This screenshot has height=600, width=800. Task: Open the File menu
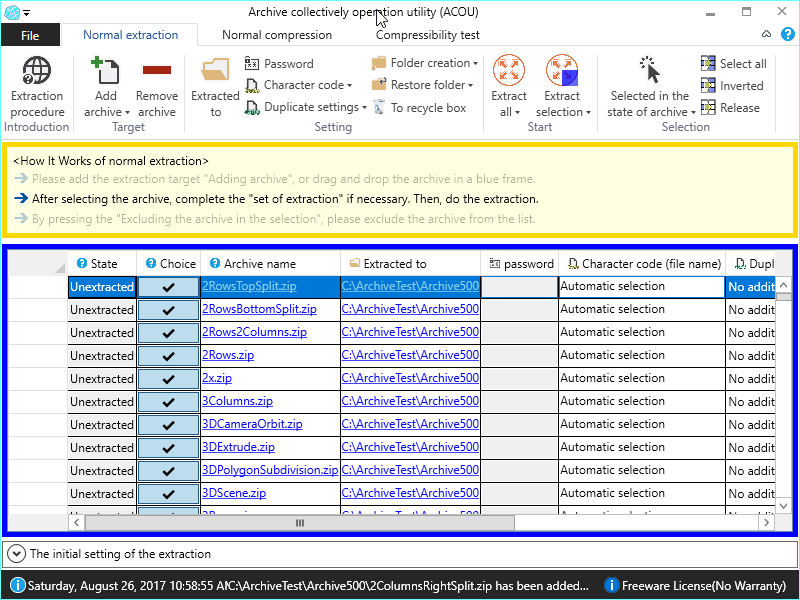(30, 35)
